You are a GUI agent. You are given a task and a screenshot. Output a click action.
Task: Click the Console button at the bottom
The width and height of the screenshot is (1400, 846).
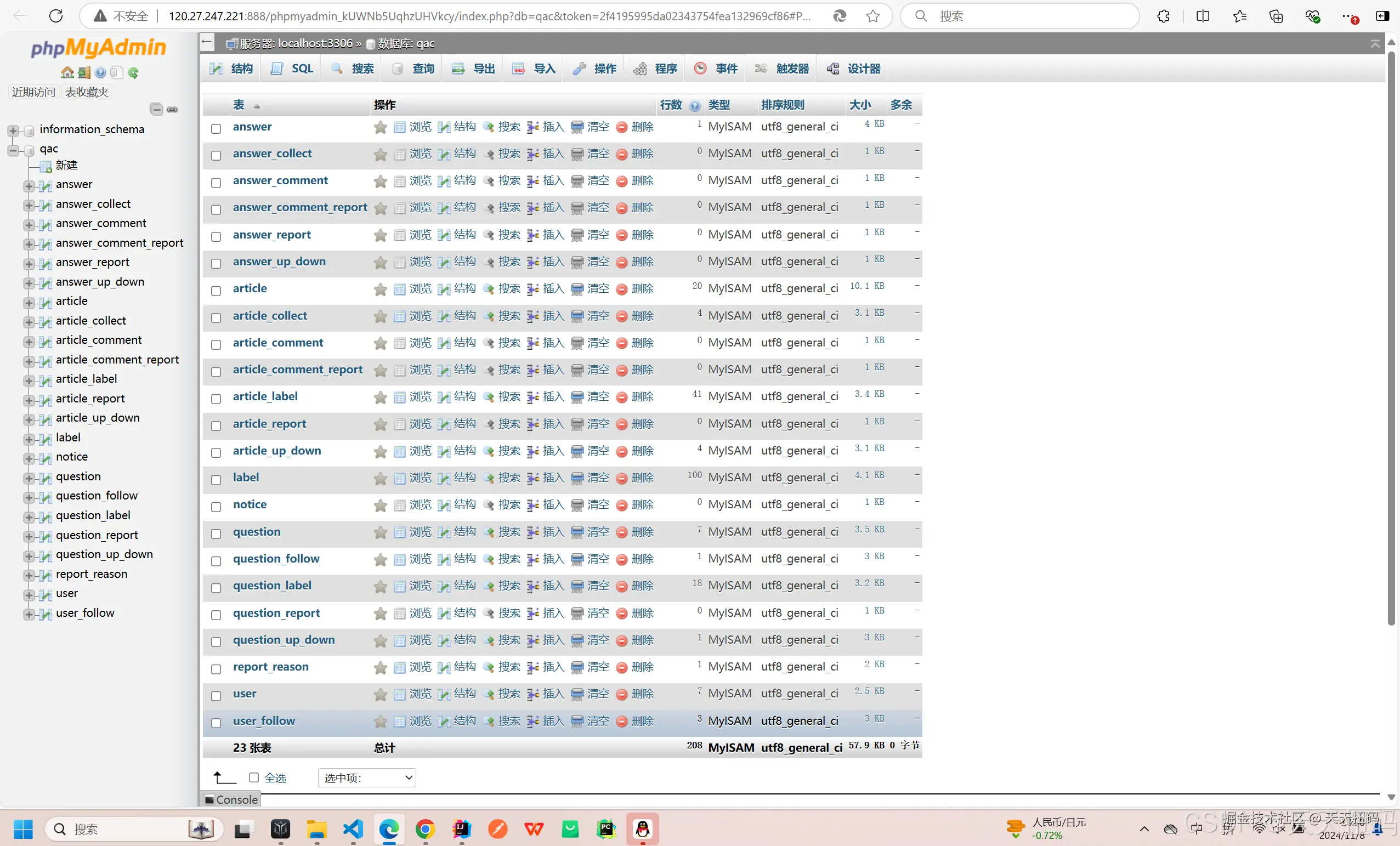(231, 799)
